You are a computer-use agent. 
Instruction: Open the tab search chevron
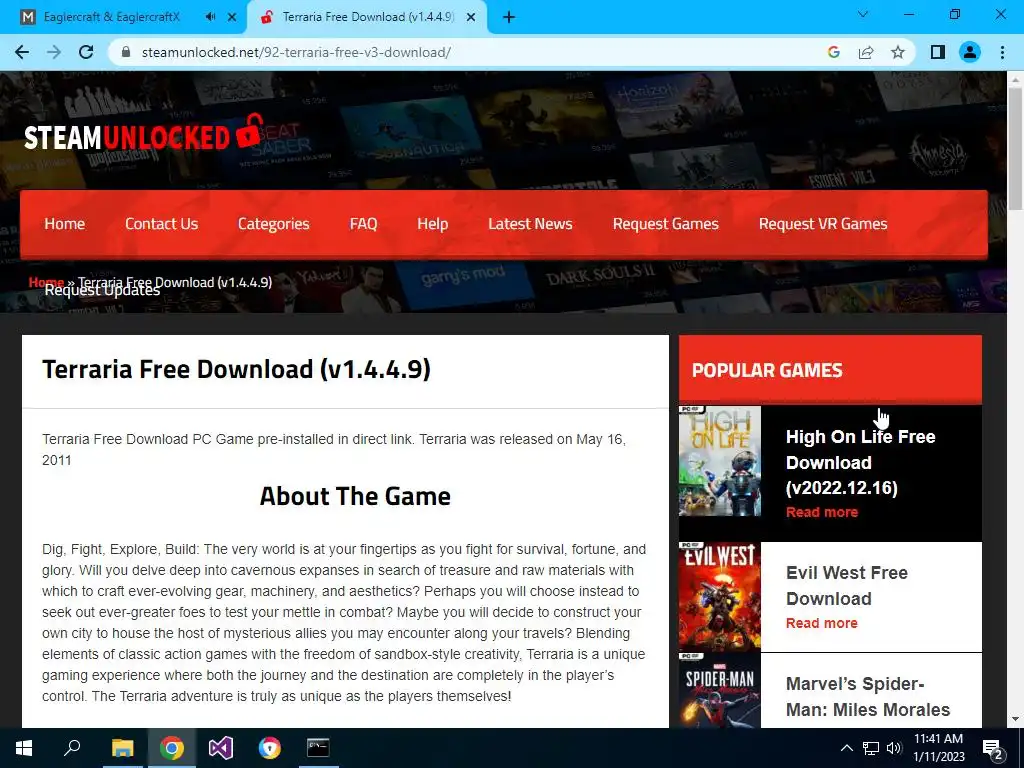click(x=863, y=14)
